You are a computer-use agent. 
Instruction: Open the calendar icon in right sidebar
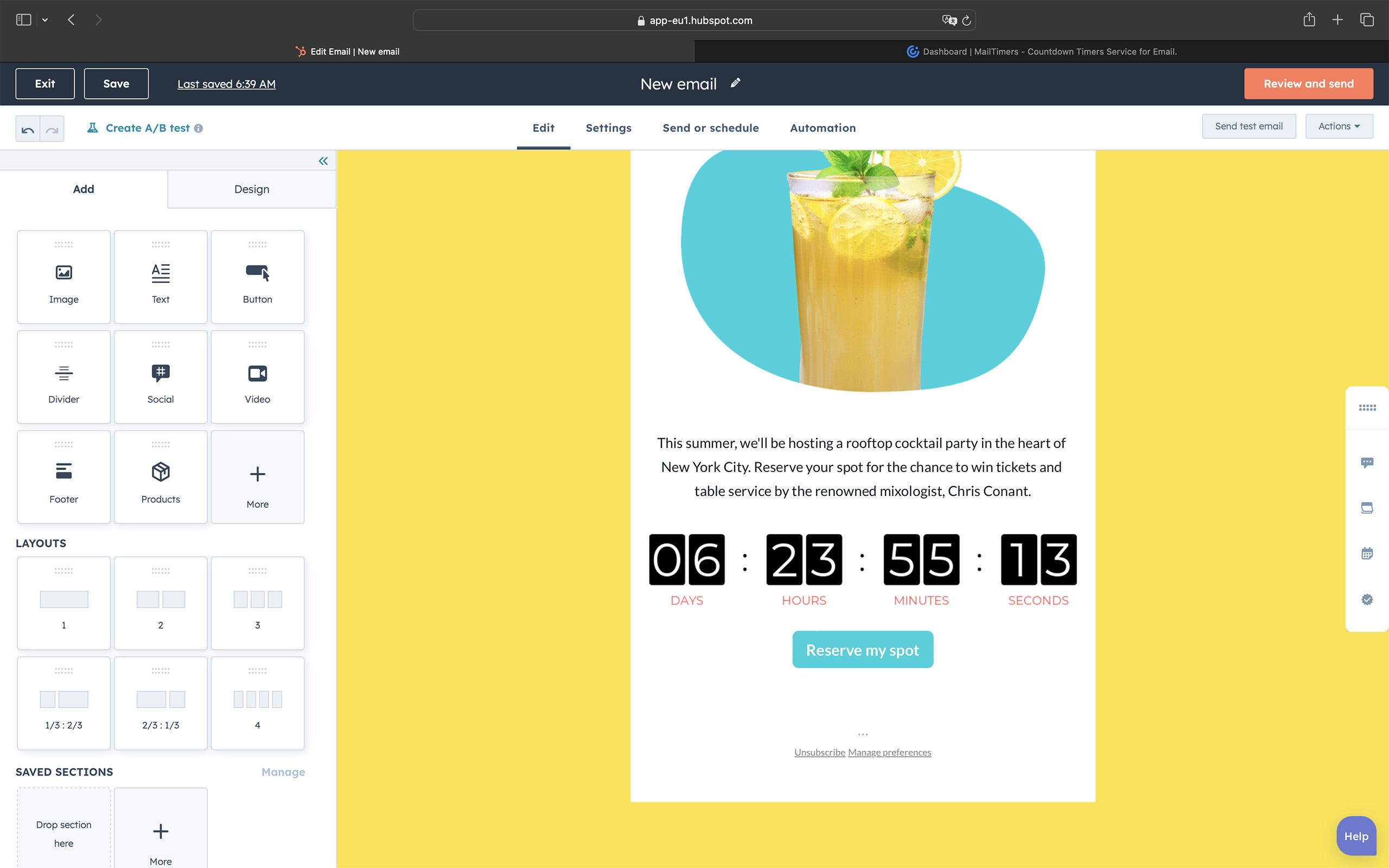point(1367,554)
